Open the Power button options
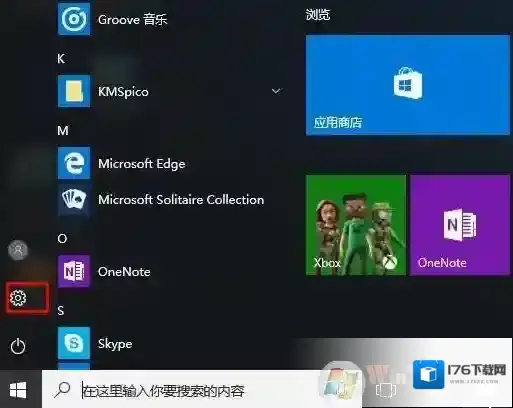The image size is (513, 408). (18, 346)
